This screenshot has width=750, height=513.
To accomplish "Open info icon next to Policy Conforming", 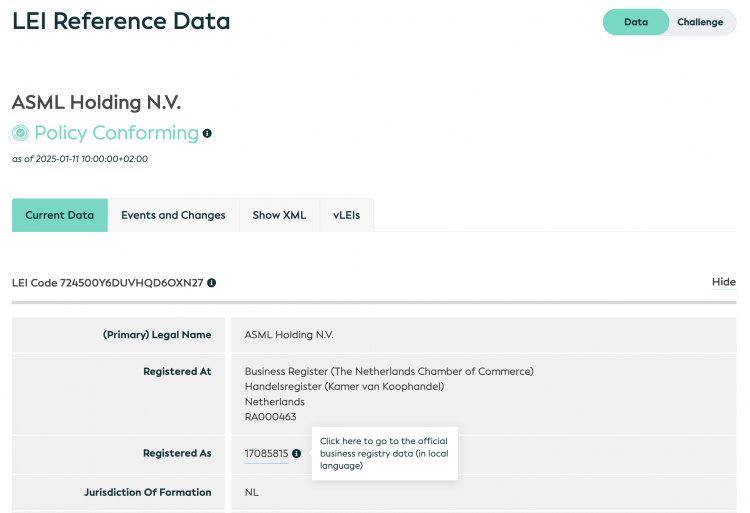I will pos(207,133).
